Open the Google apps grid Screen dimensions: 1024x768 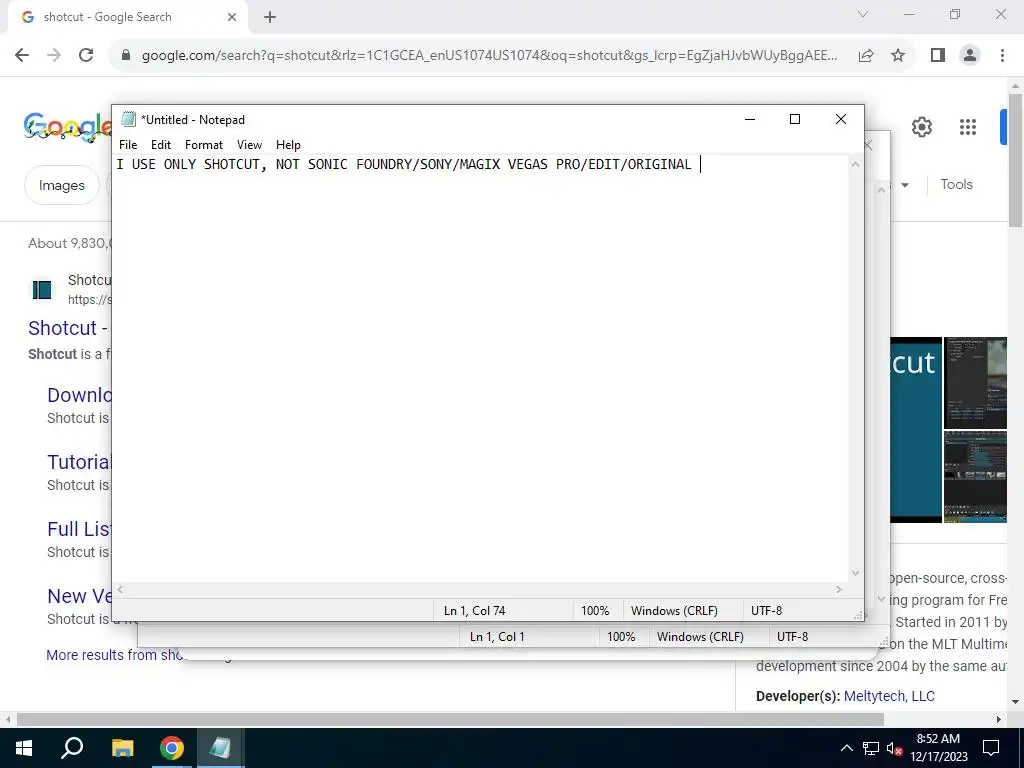[x=968, y=127]
